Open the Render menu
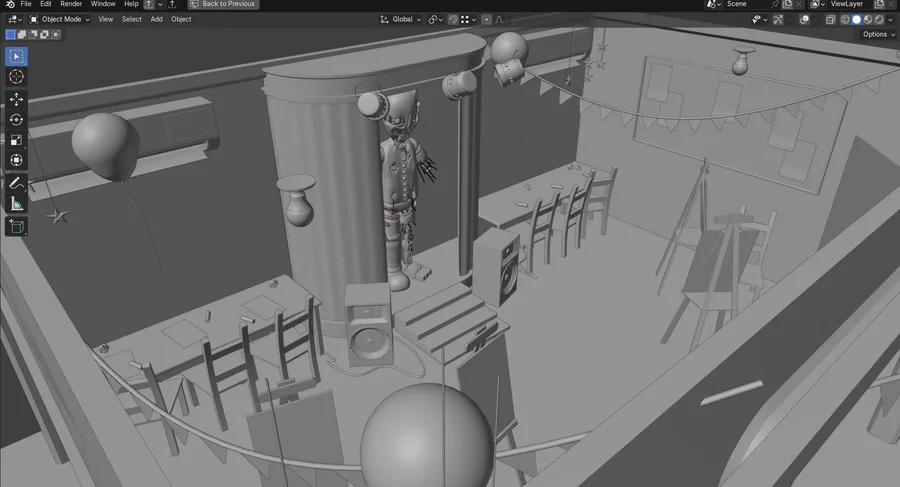Image resolution: width=900 pixels, height=487 pixels. pyautogui.click(x=71, y=3)
